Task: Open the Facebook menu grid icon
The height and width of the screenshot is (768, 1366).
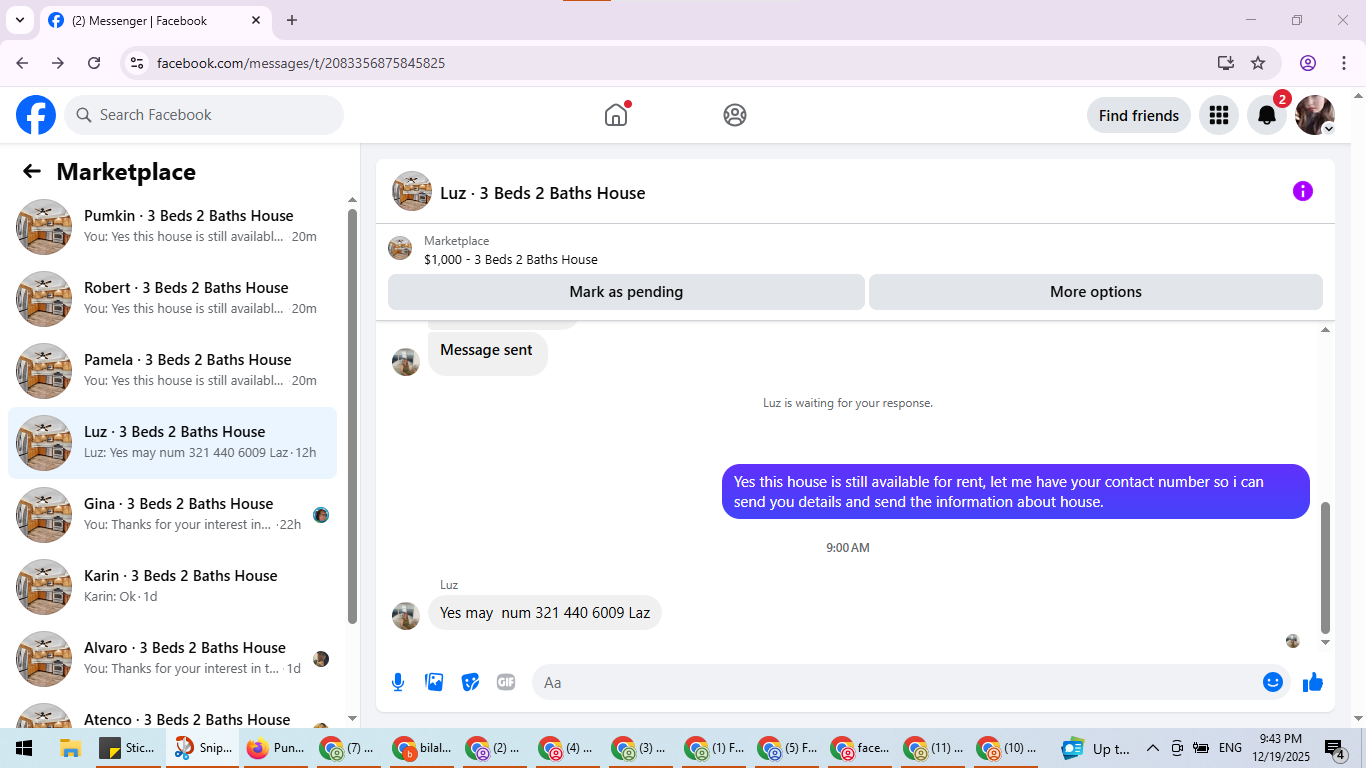Action: [x=1218, y=115]
